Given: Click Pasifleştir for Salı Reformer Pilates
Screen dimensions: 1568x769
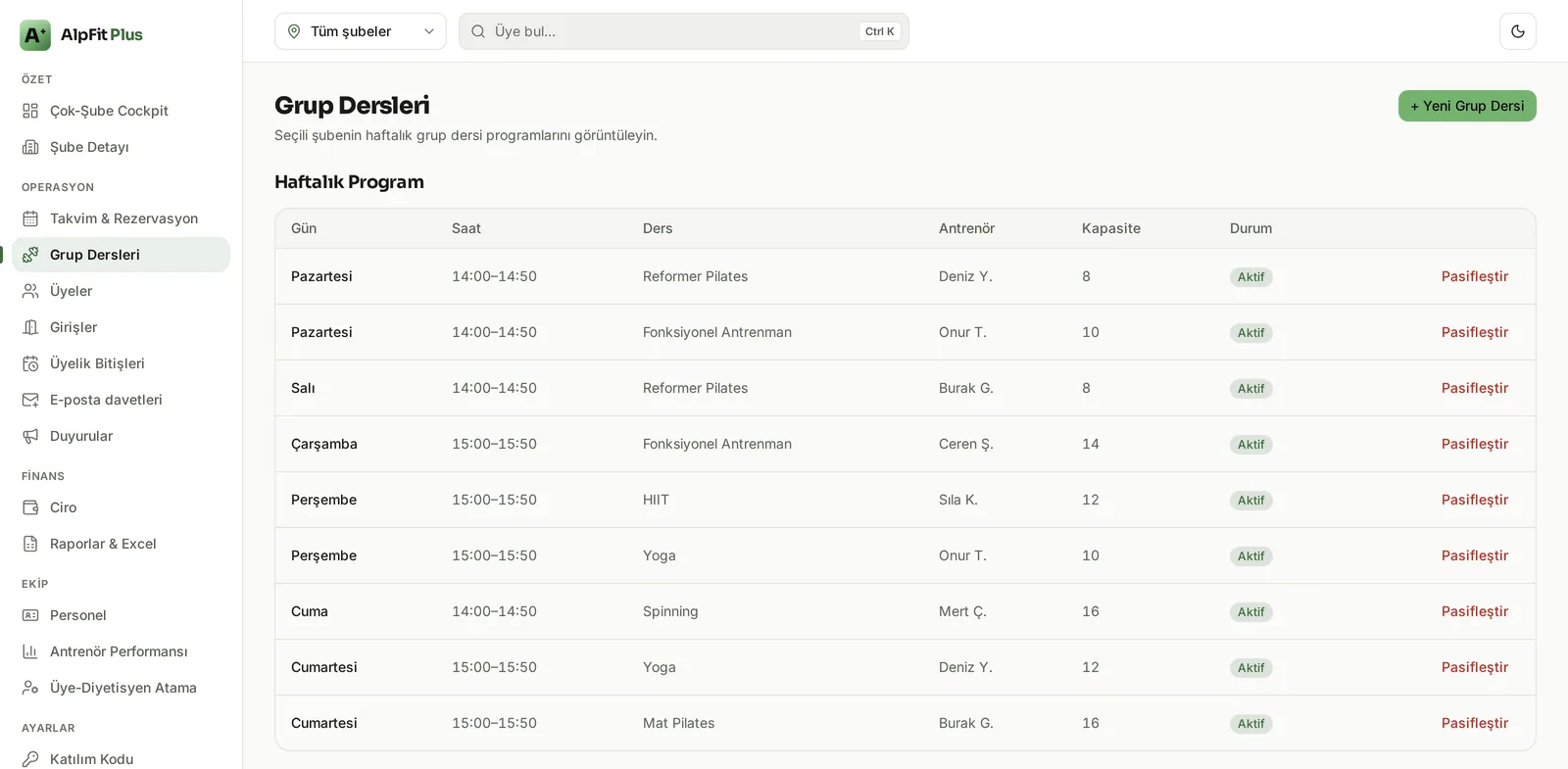Looking at the screenshot, I should click(1475, 388).
